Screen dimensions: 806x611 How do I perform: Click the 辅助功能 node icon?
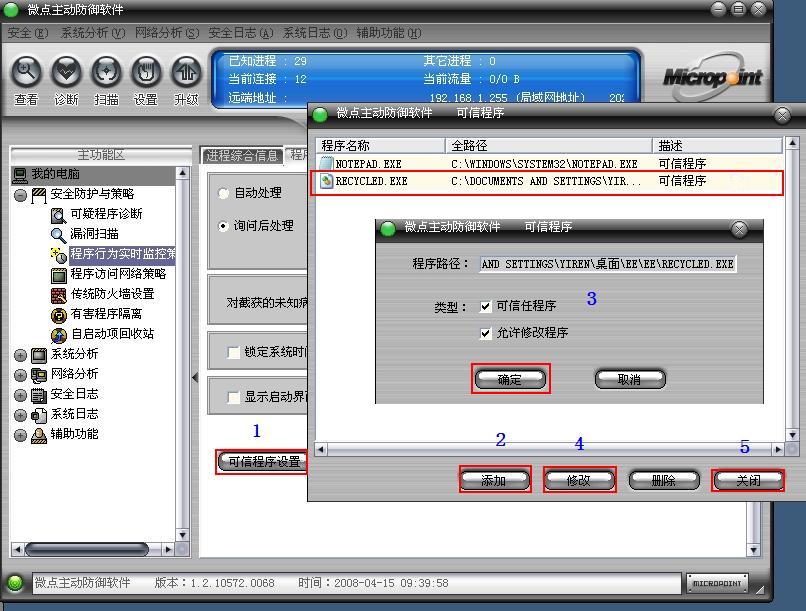coord(39,435)
